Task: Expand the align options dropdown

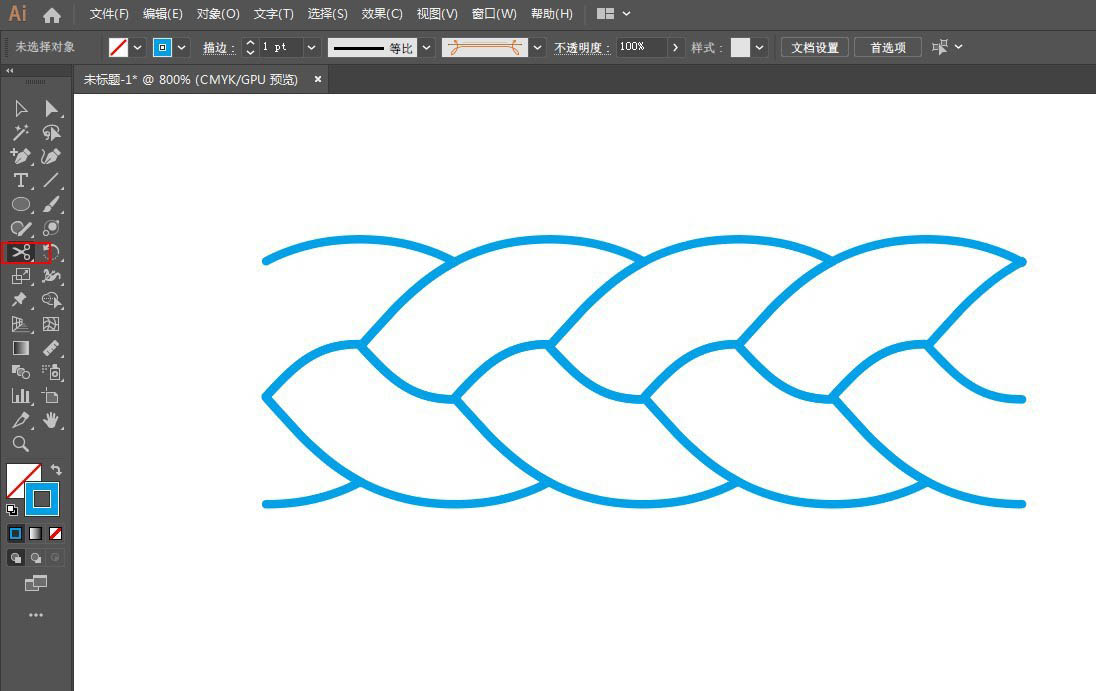Action: point(958,47)
